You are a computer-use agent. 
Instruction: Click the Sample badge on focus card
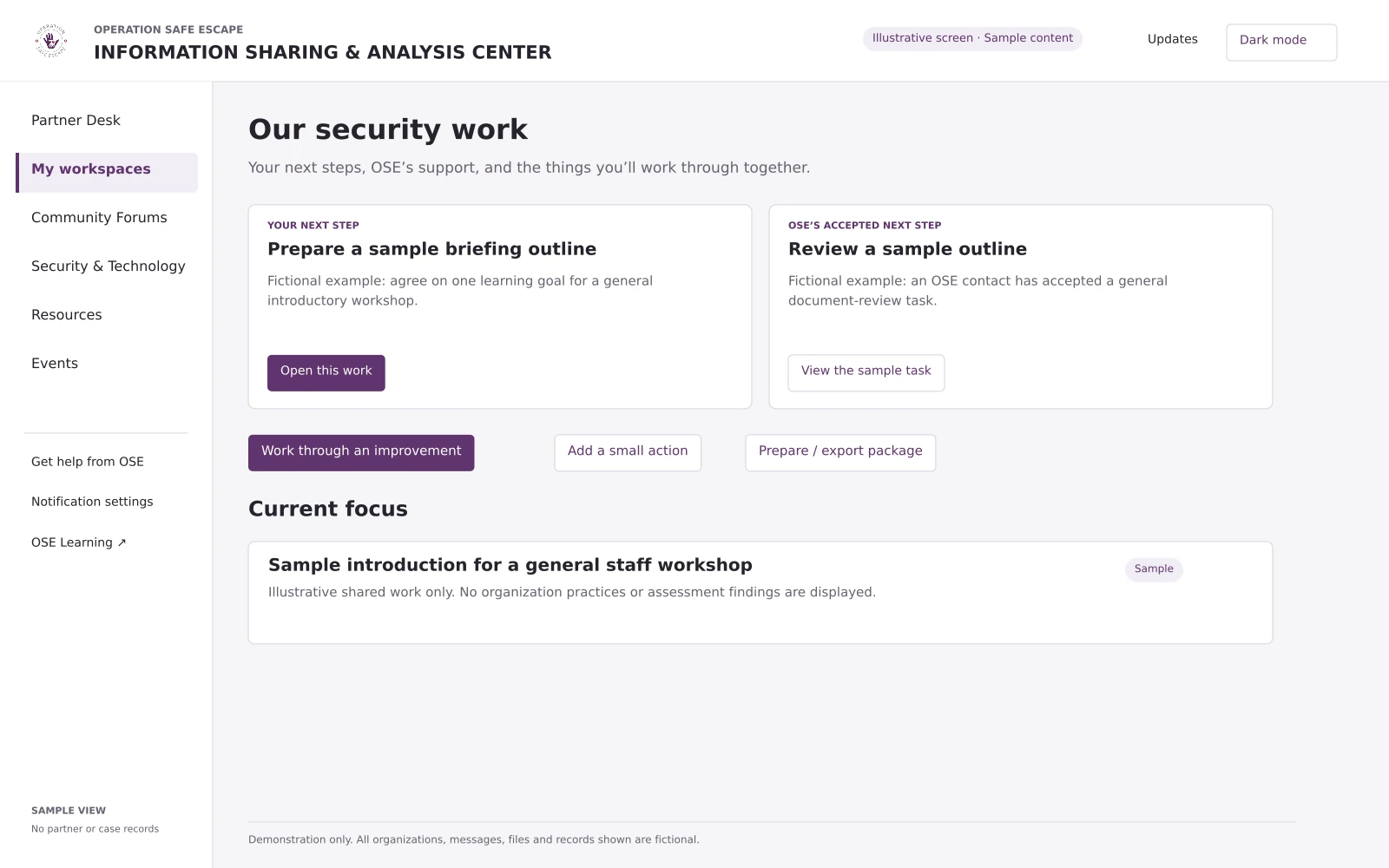coord(1154,569)
